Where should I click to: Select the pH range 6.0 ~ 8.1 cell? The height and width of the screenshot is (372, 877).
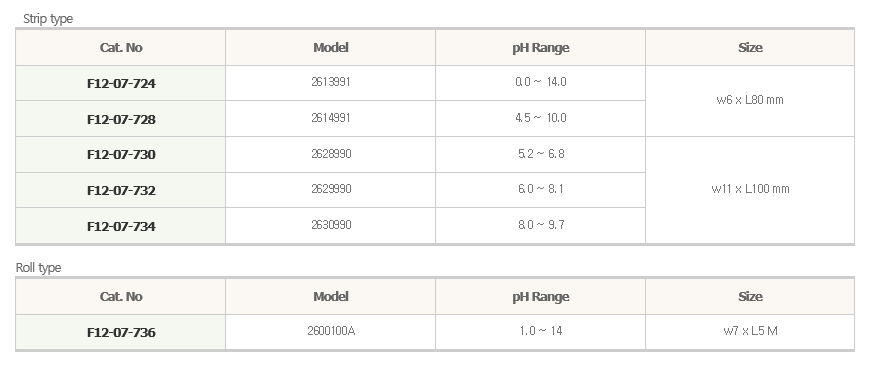click(540, 189)
